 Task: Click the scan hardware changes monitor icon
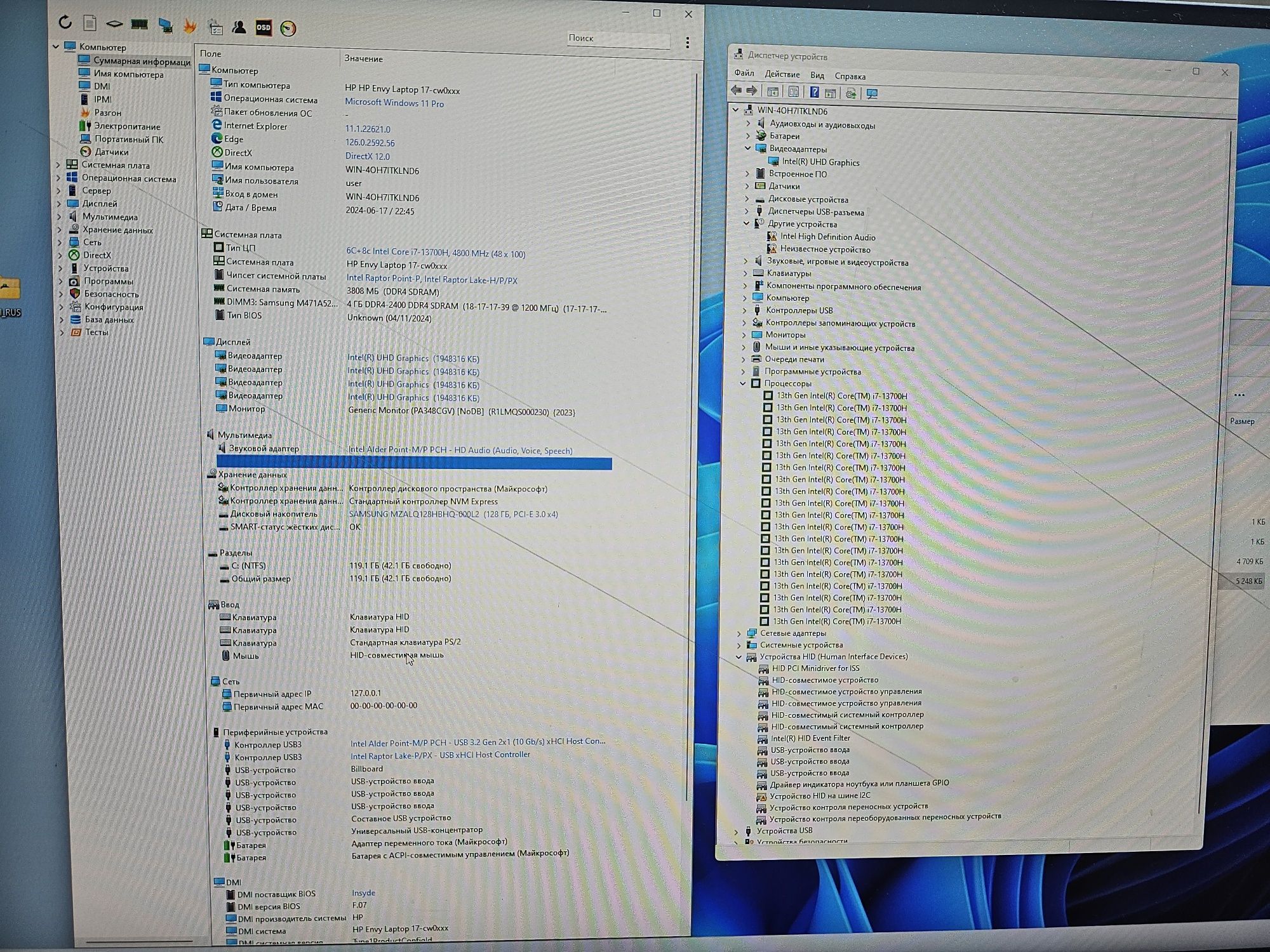point(872,94)
